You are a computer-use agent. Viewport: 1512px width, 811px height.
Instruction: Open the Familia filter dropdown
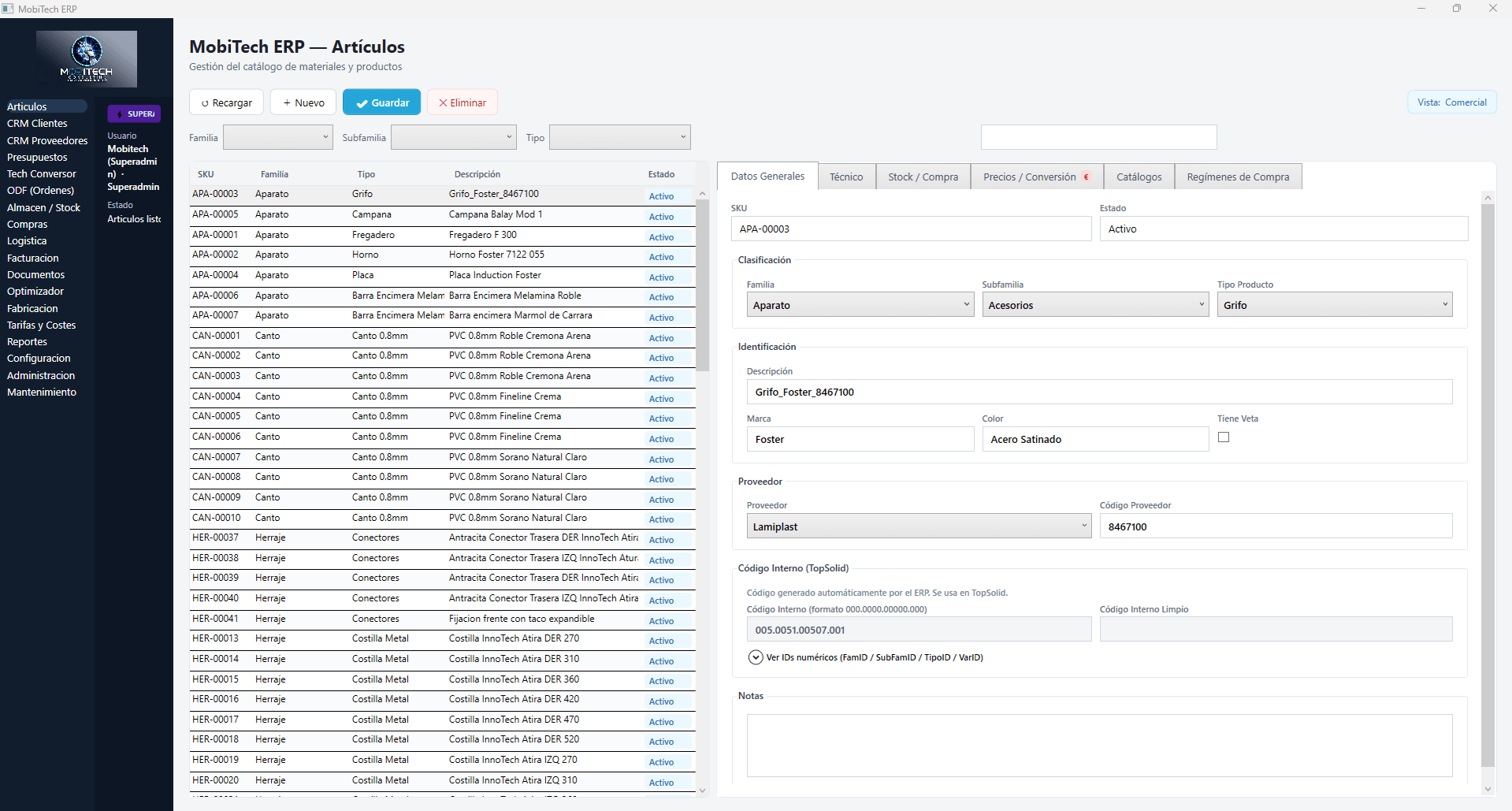(277, 137)
